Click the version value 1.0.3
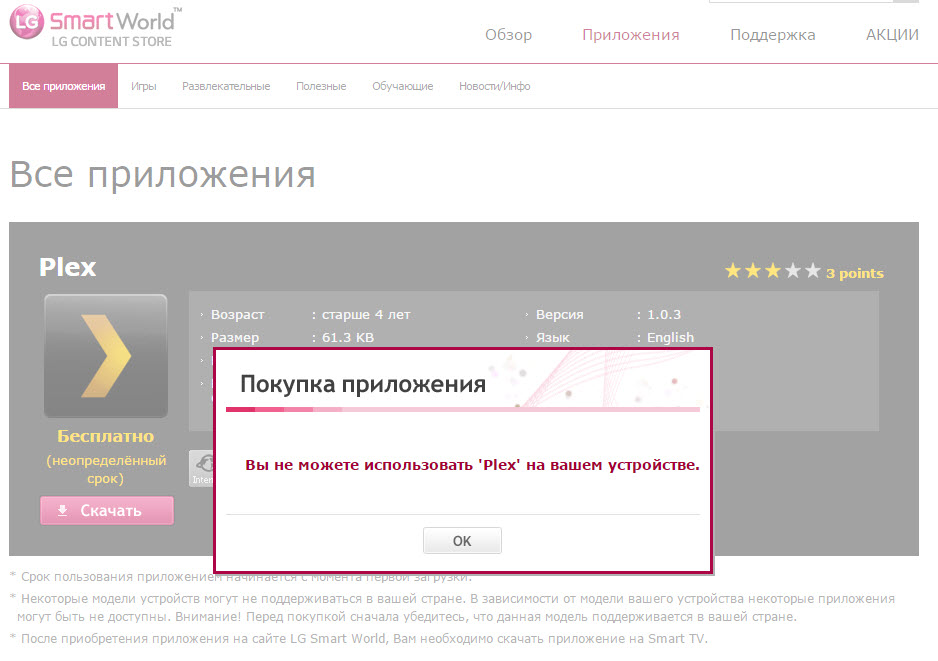938x661 pixels. click(664, 315)
